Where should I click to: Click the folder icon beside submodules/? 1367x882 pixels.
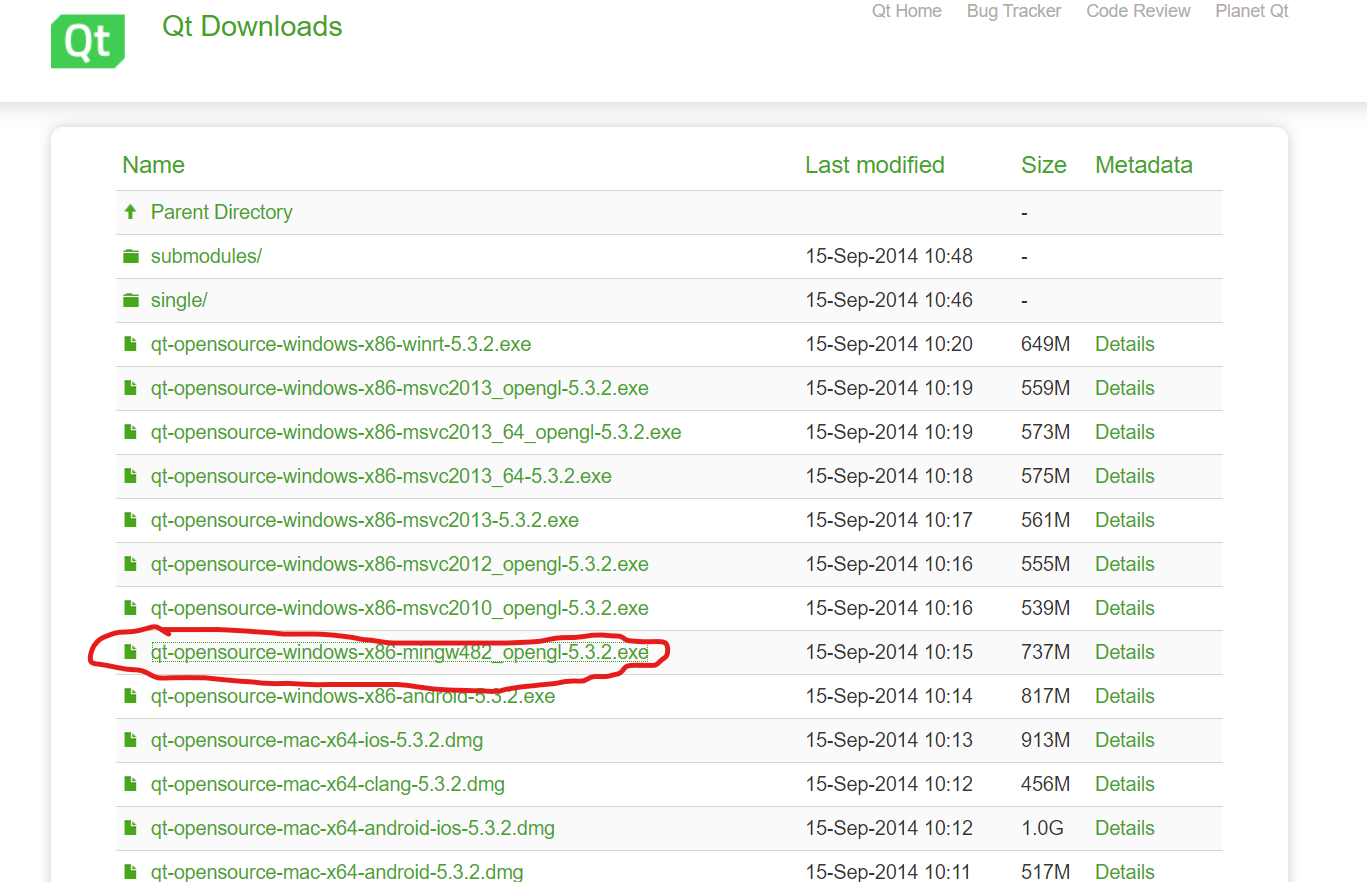[131, 256]
